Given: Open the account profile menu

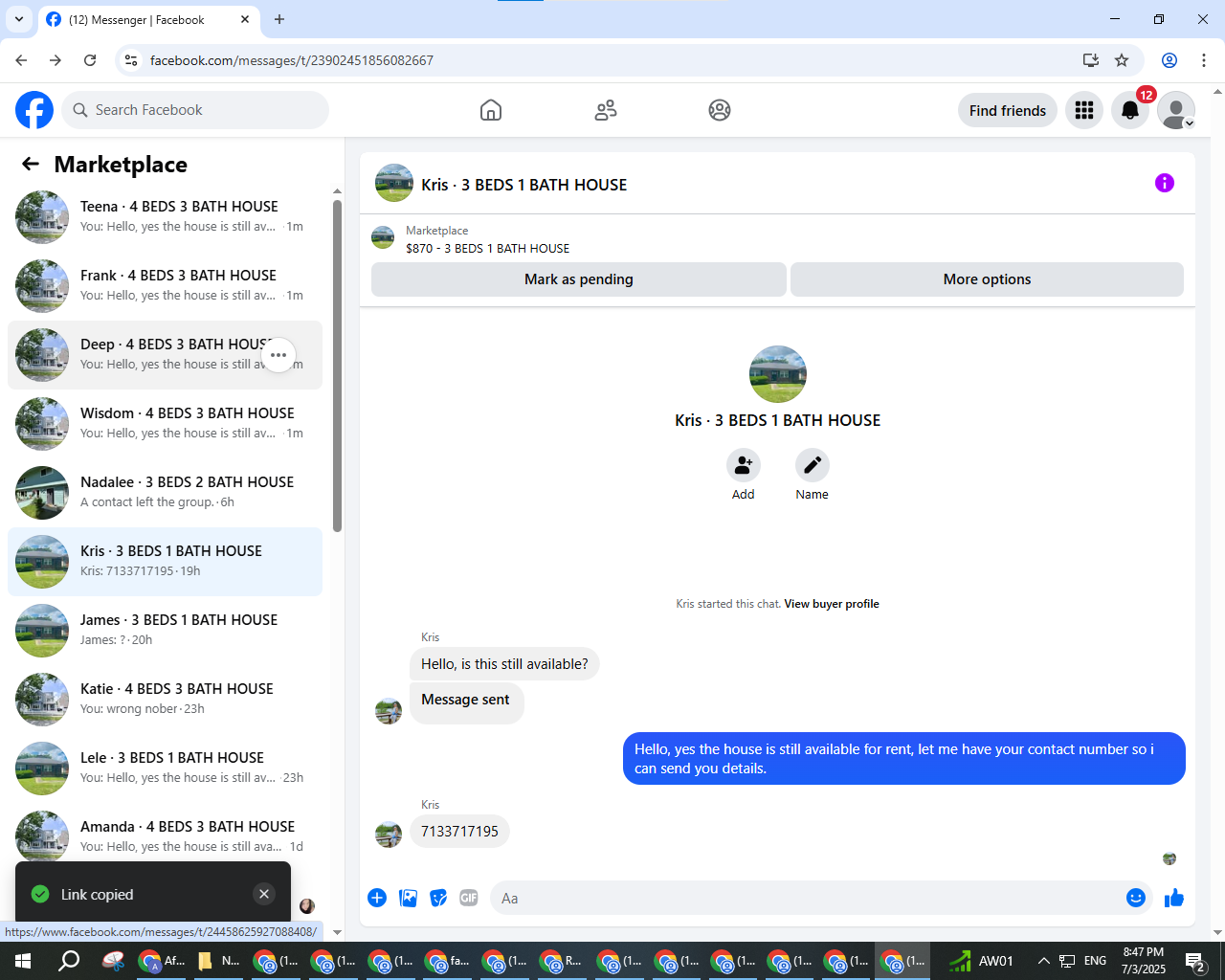Looking at the screenshot, I should [x=1176, y=110].
